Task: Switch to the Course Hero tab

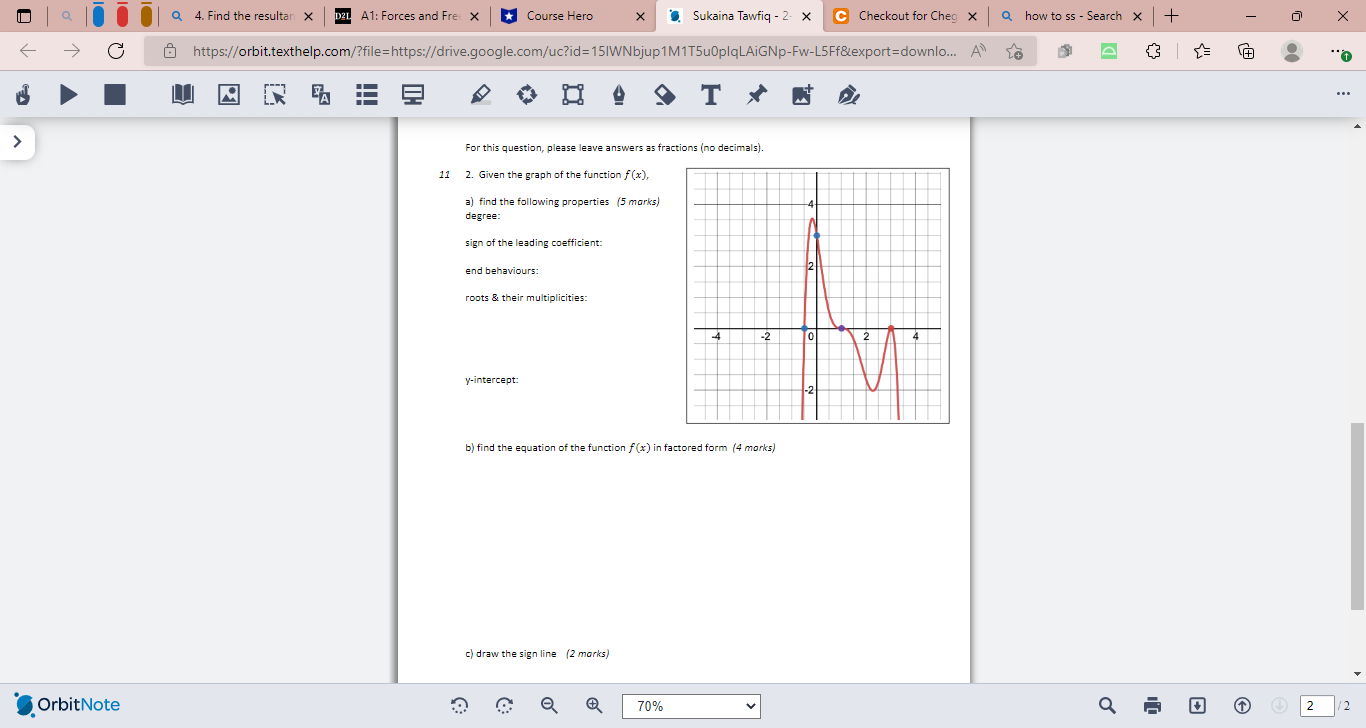Action: tap(559, 16)
